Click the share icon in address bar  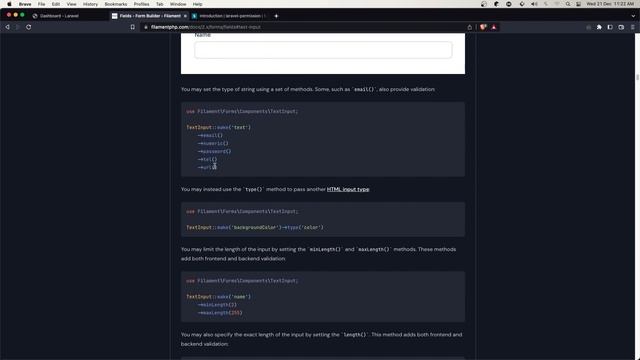point(470,27)
